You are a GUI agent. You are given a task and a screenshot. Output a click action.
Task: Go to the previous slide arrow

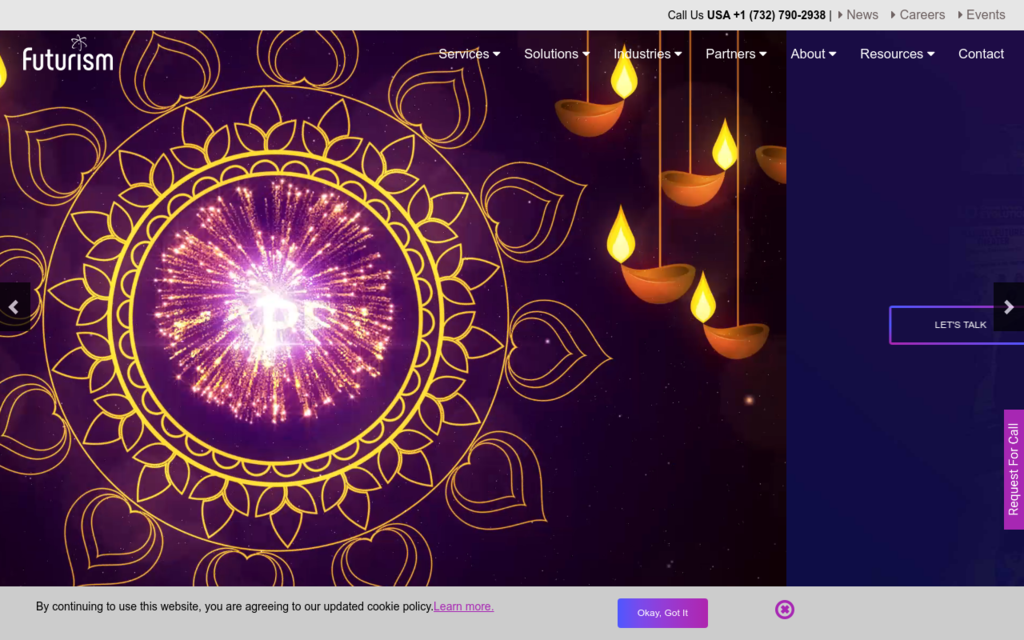[x=14, y=307]
